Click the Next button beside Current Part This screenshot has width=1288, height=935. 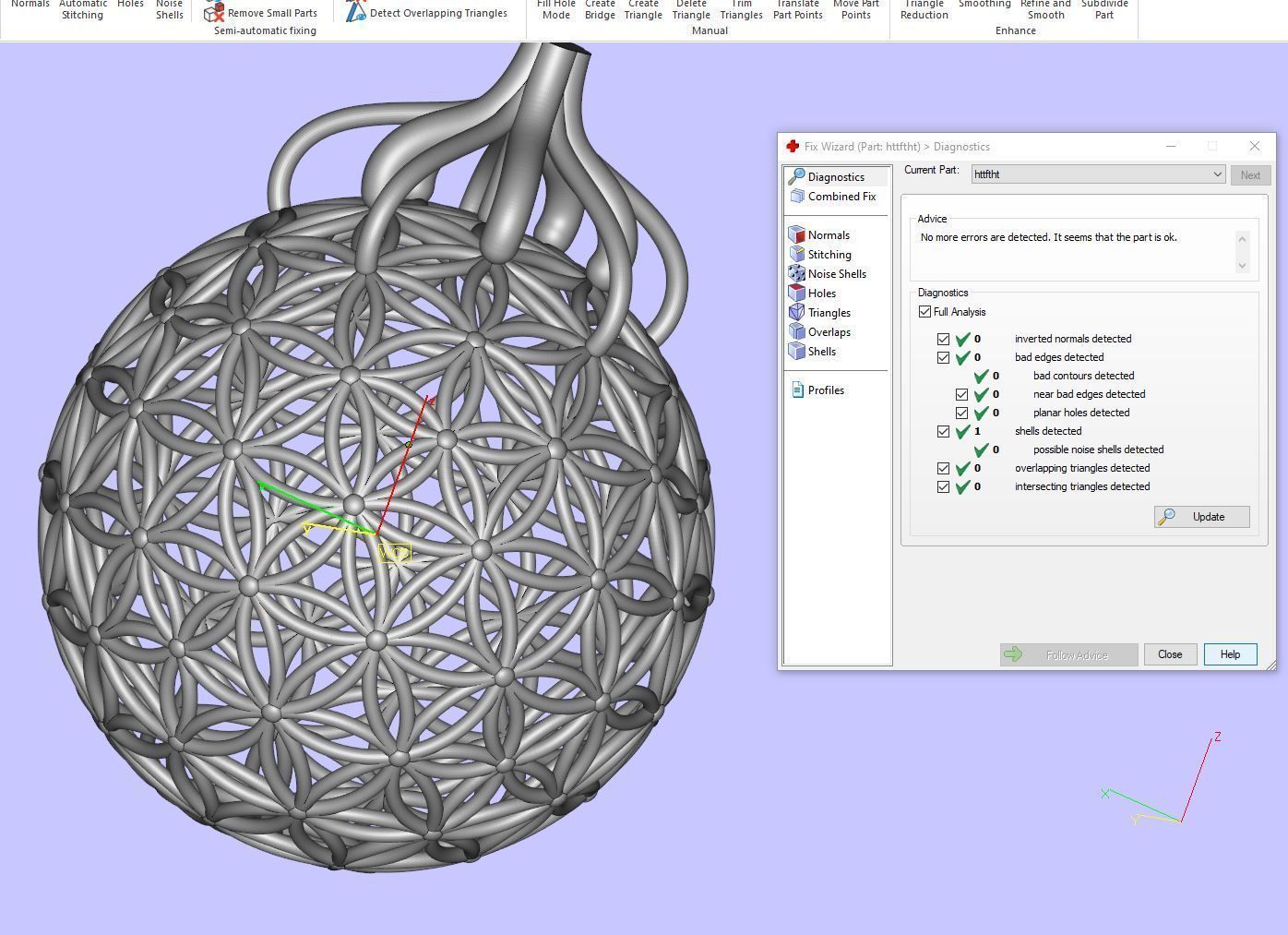click(1250, 174)
